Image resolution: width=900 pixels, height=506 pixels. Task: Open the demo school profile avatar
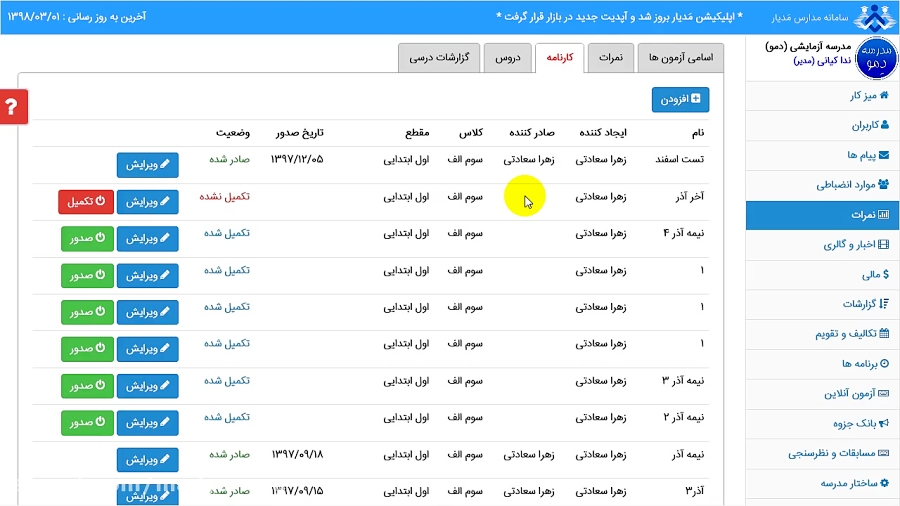coord(876,58)
